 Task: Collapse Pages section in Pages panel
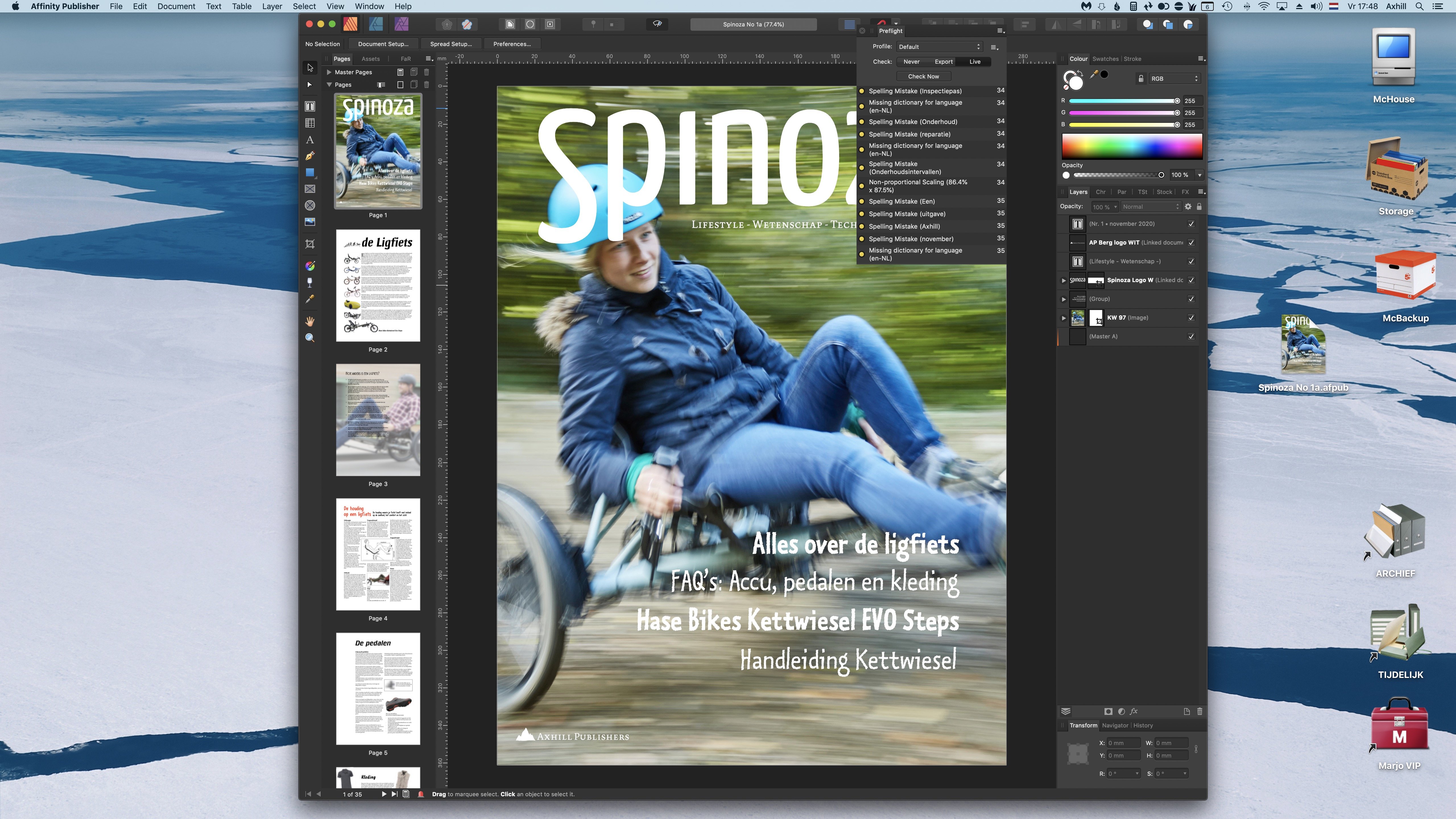329,85
